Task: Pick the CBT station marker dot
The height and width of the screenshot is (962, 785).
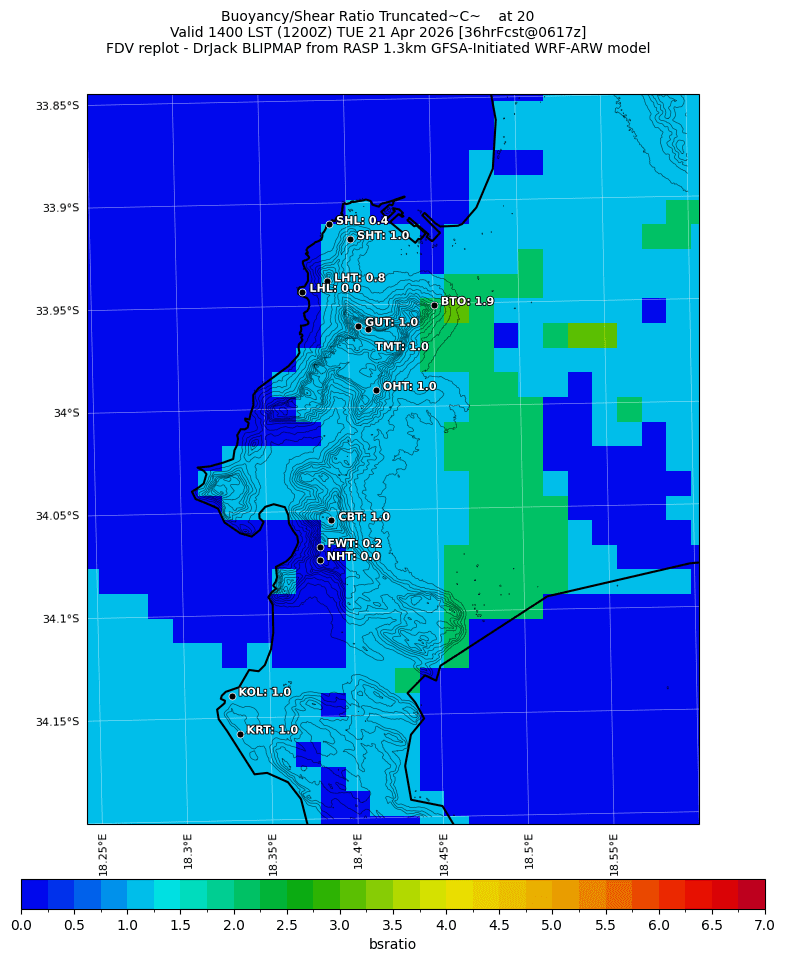Action: click(x=331, y=520)
